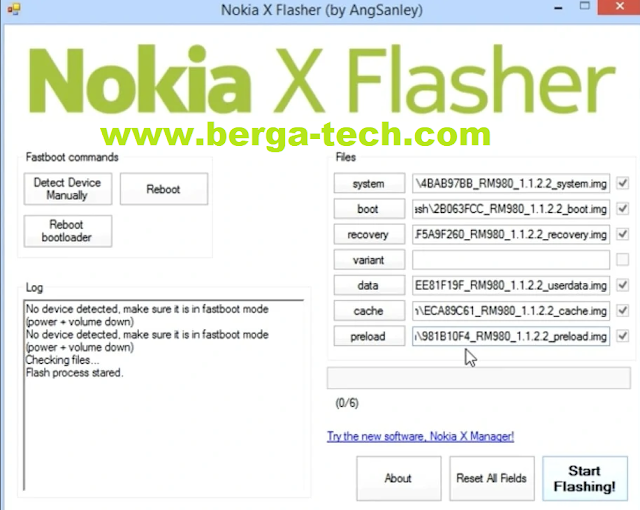Click the flashing progress bar
640x510 pixels.
479,378
